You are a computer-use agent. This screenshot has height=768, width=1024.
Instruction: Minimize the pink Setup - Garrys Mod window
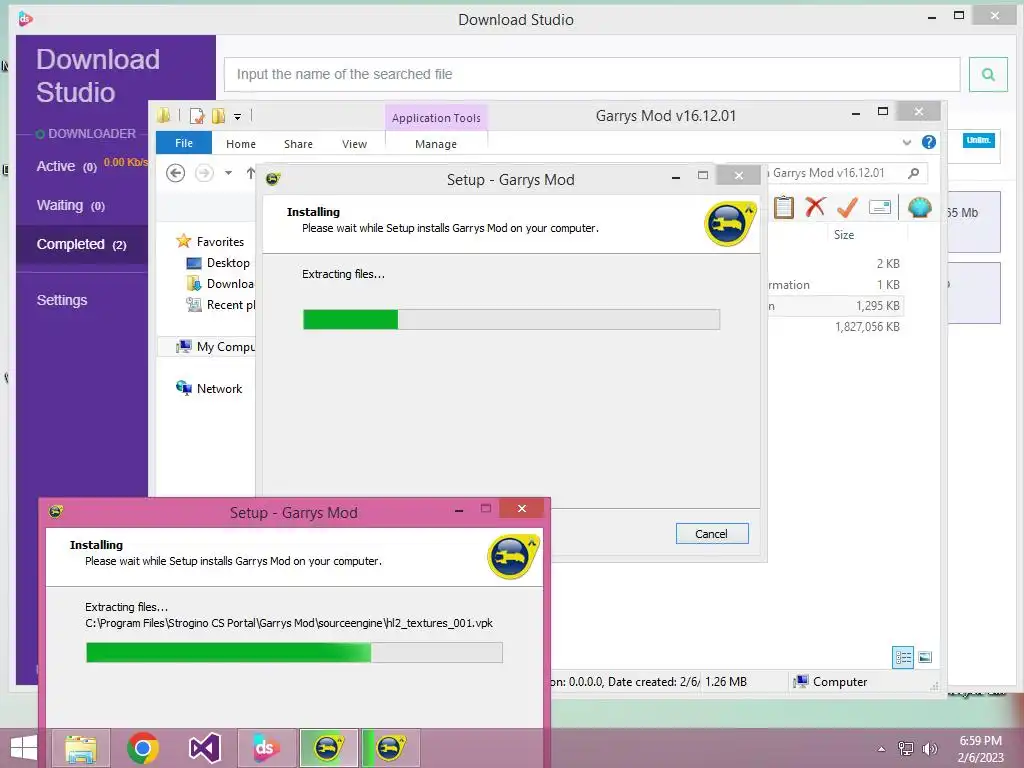pyautogui.click(x=459, y=509)
